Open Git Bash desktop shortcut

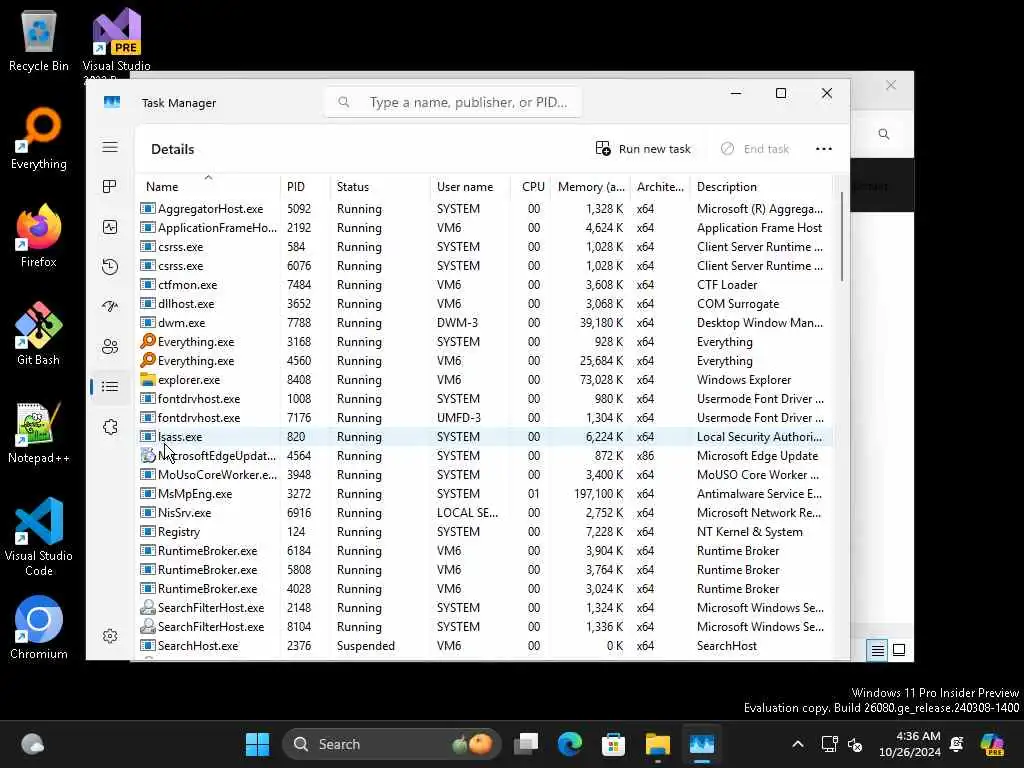pos(39,334)
